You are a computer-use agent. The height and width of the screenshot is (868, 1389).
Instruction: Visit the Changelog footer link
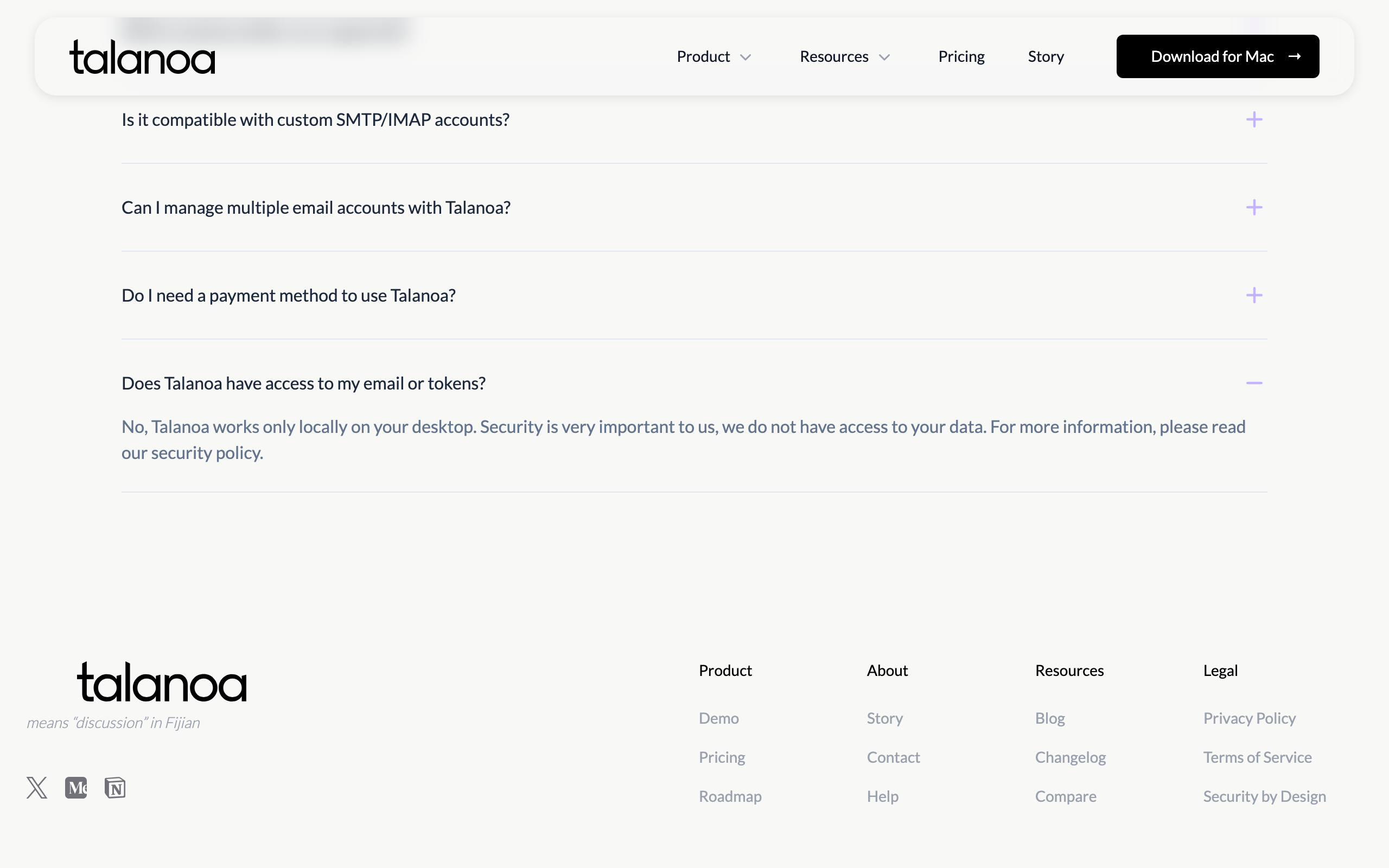[x=1071, y=757]
